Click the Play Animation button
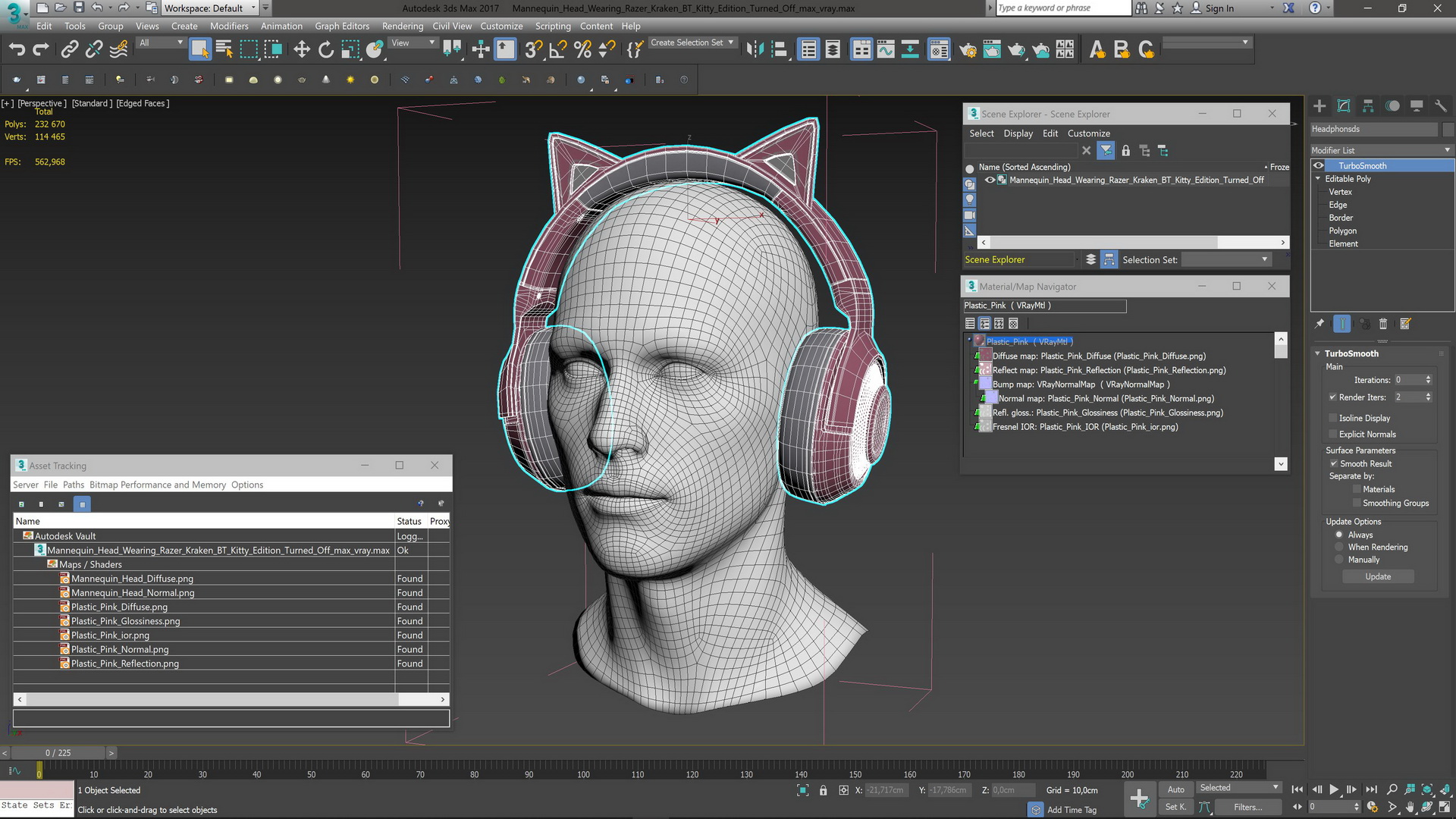 tap(1334, 789)
